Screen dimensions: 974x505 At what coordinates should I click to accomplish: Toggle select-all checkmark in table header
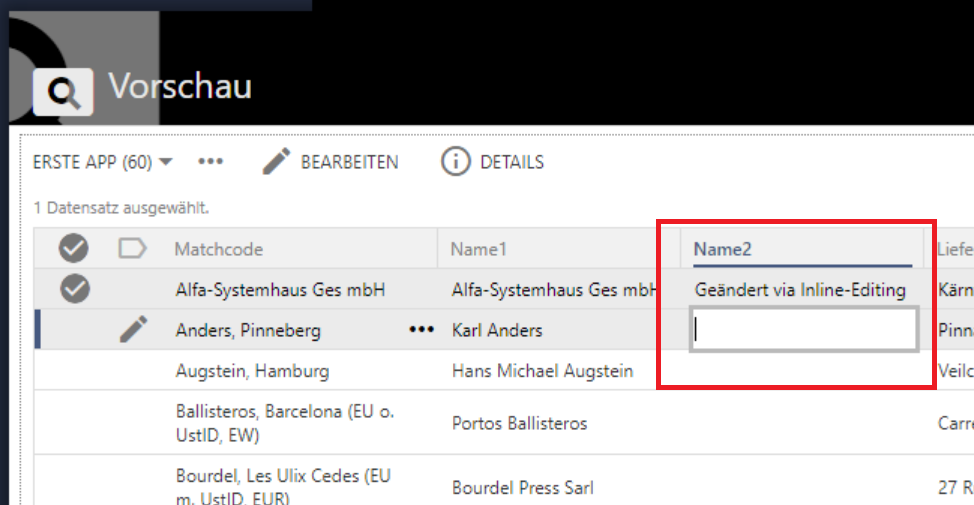coord(74,249)
